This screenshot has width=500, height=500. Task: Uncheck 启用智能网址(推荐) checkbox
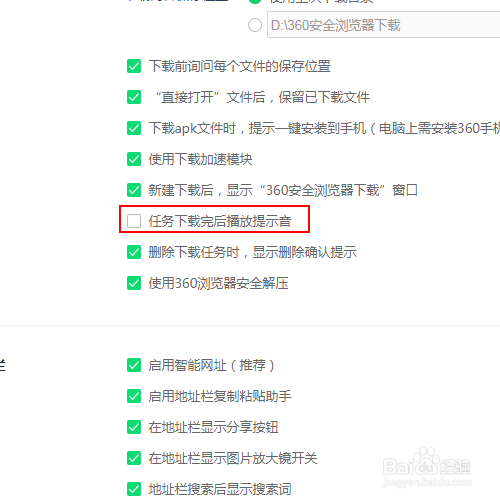(x=134, y=365)
